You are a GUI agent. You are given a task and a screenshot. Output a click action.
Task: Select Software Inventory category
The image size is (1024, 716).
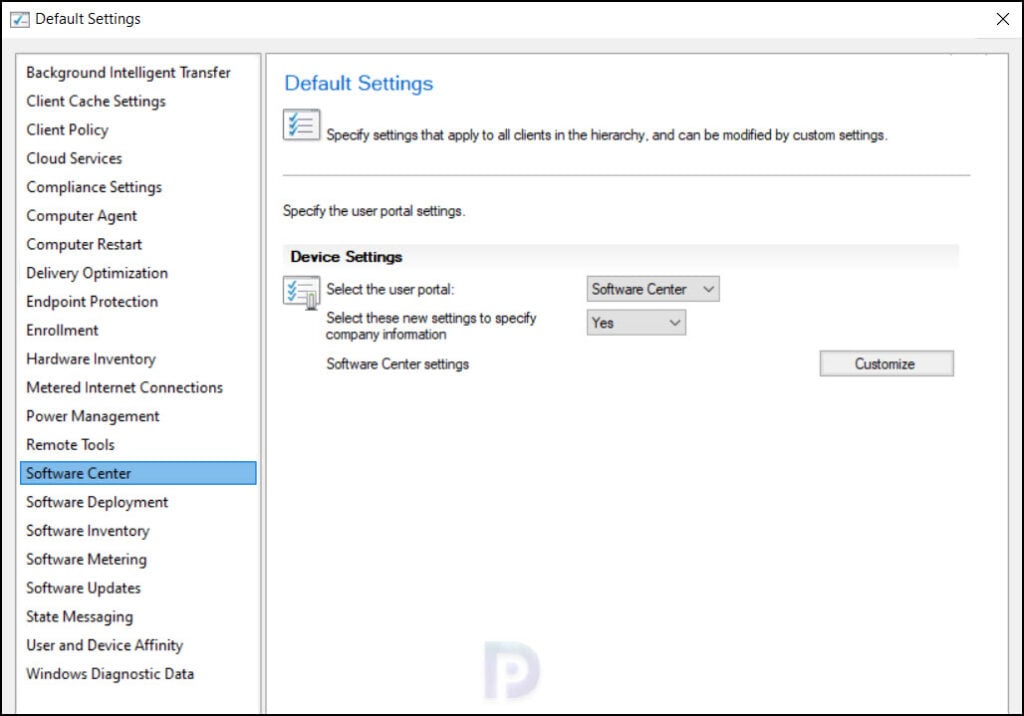[x=88, y=531]
